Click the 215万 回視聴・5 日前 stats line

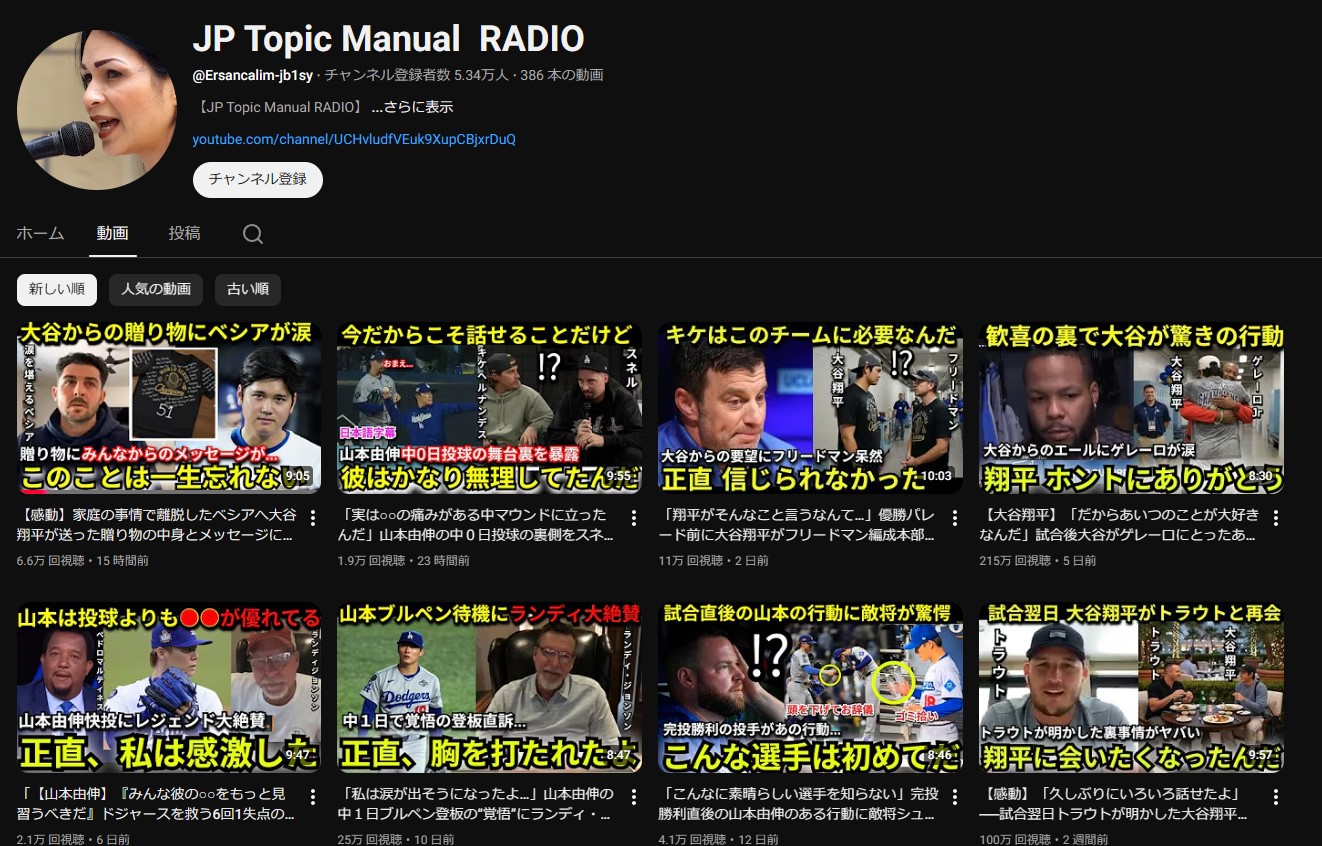point(1038,561)
